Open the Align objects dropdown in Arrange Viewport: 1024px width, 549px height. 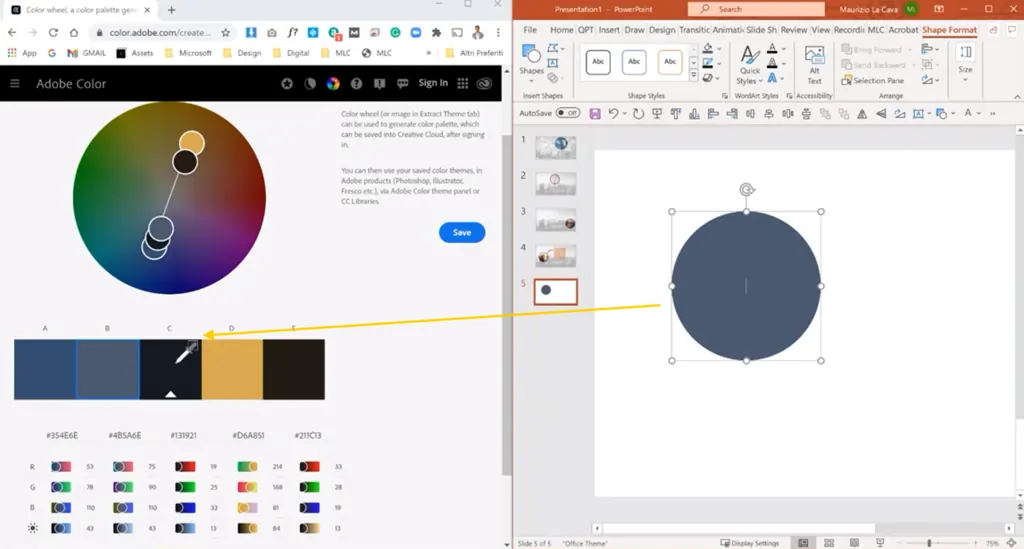(929, 49)
